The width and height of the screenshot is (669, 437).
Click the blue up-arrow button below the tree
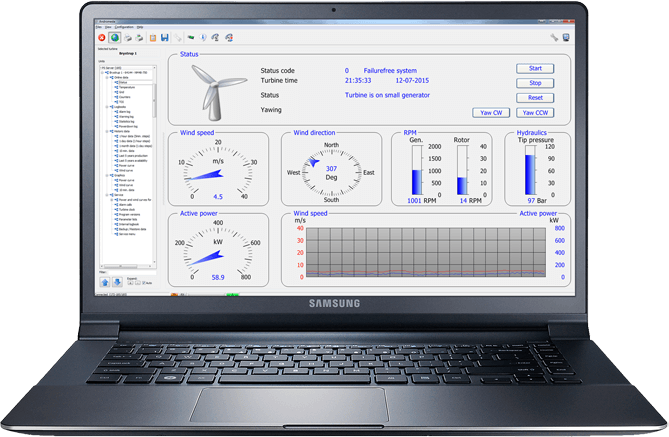tap(105, 282)
